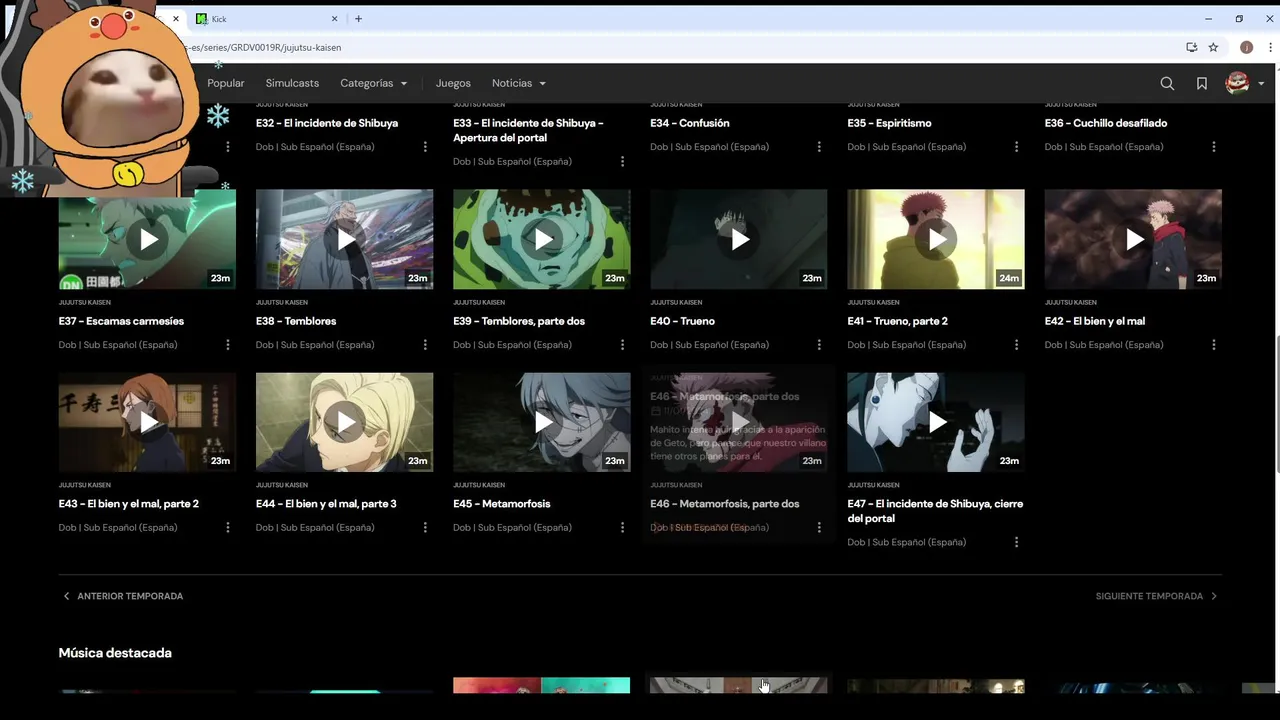Open more options for E42 El bien y el mal
Viewport: 1280px width, 720px height.
click(1214, 345)
